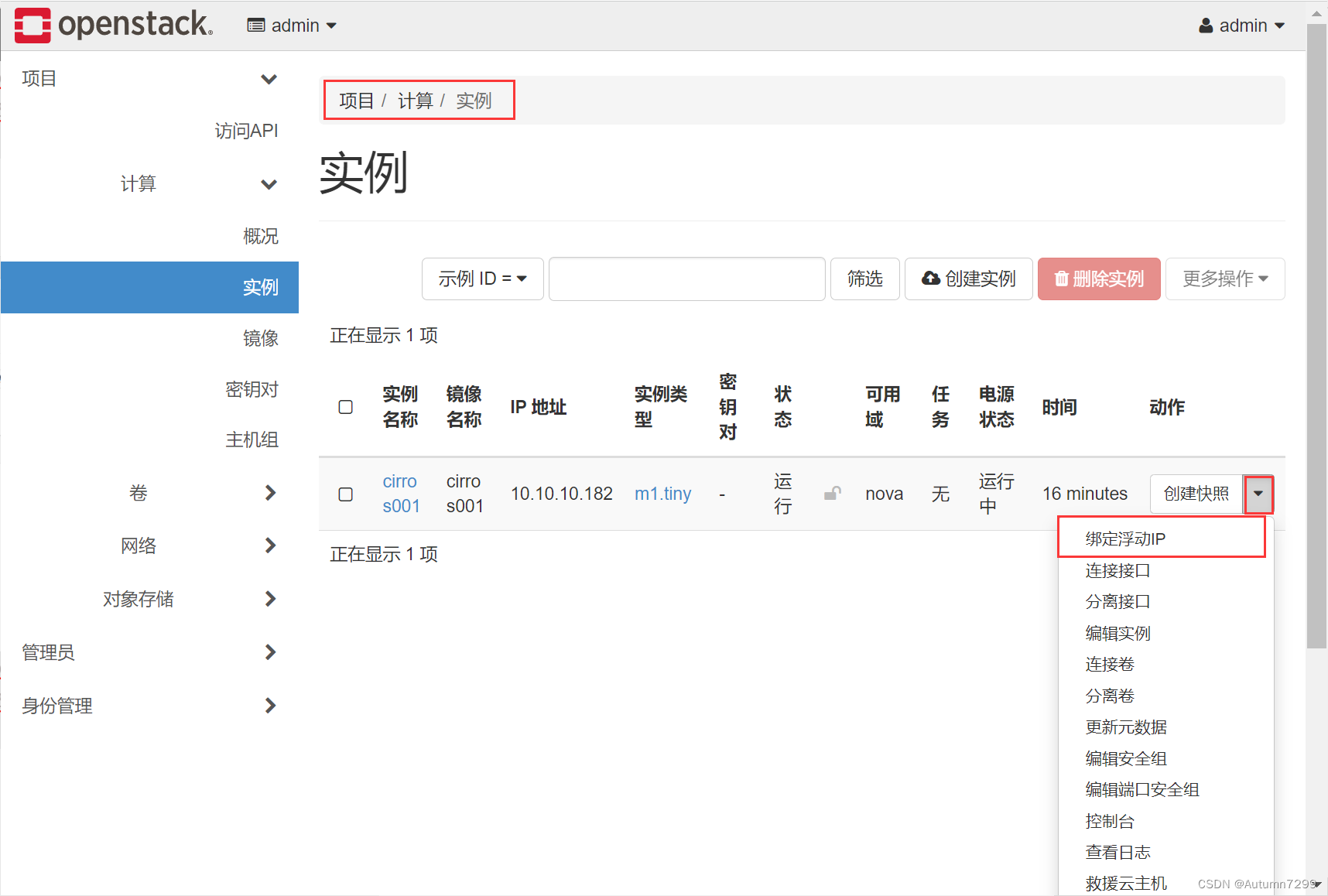Screen dimensions: 1328x896
Task: Click 项目 in the breadcrumb
Action: [x=356, y=101]
